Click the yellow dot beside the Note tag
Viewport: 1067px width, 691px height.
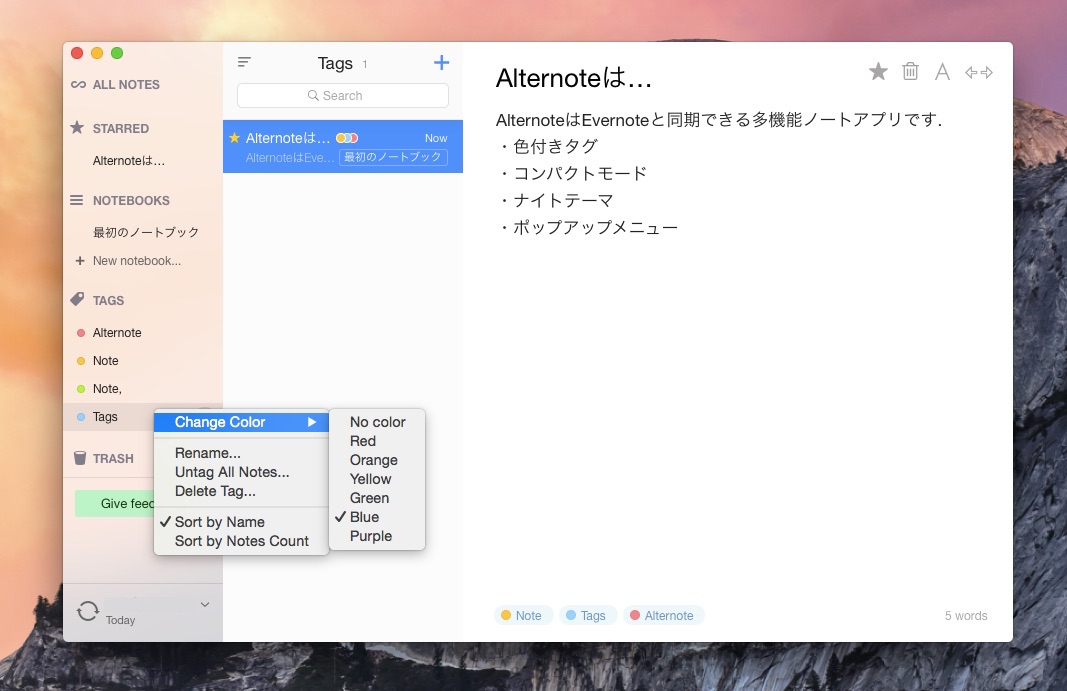coord(81,361)
